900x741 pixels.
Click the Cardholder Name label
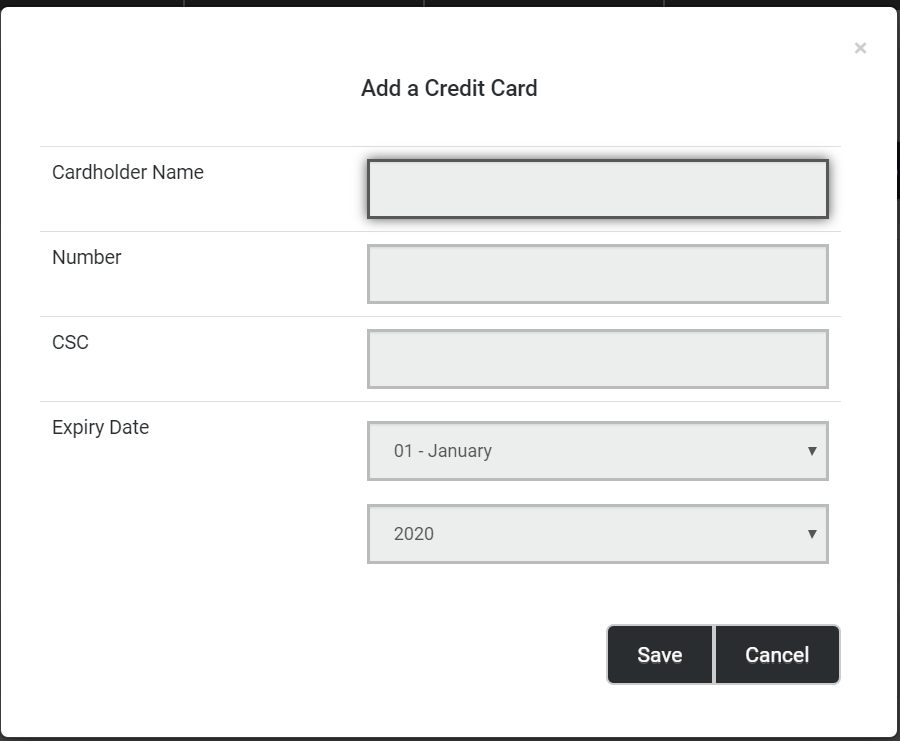pyautogui.click(x=127, y=172)
